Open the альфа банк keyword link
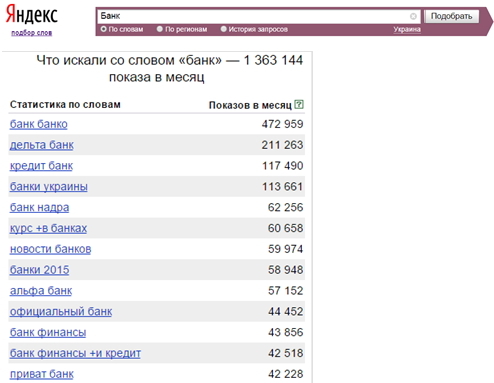Screen dimensions: 494x383 coord(41,291)
